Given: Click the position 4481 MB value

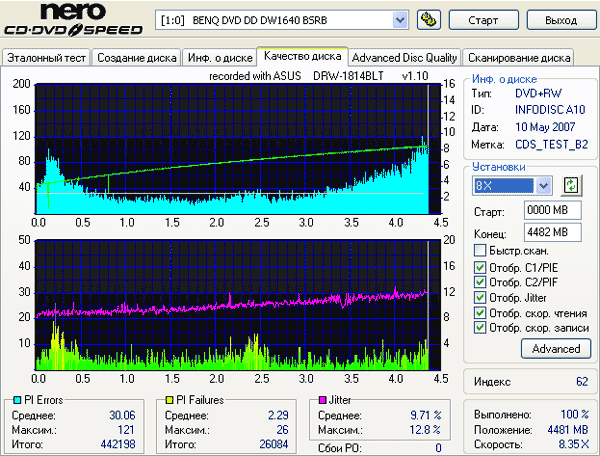Looking at the screenshot, I should point(568,430).
